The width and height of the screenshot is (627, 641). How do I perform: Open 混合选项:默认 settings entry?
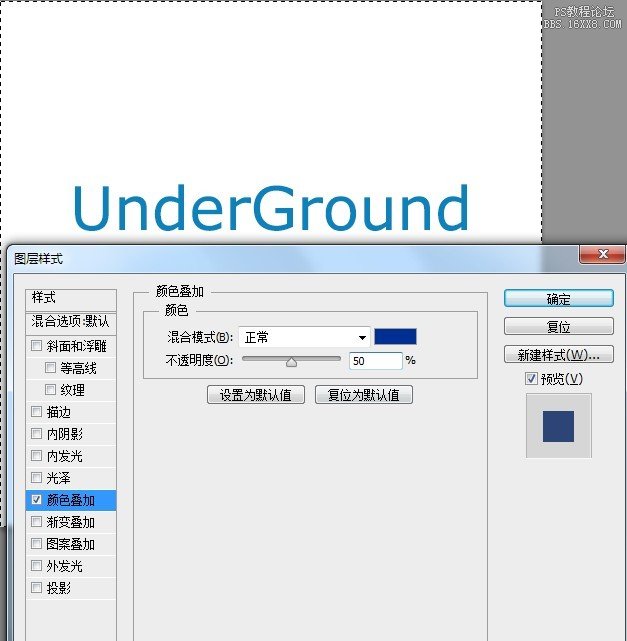click(71, 323)
